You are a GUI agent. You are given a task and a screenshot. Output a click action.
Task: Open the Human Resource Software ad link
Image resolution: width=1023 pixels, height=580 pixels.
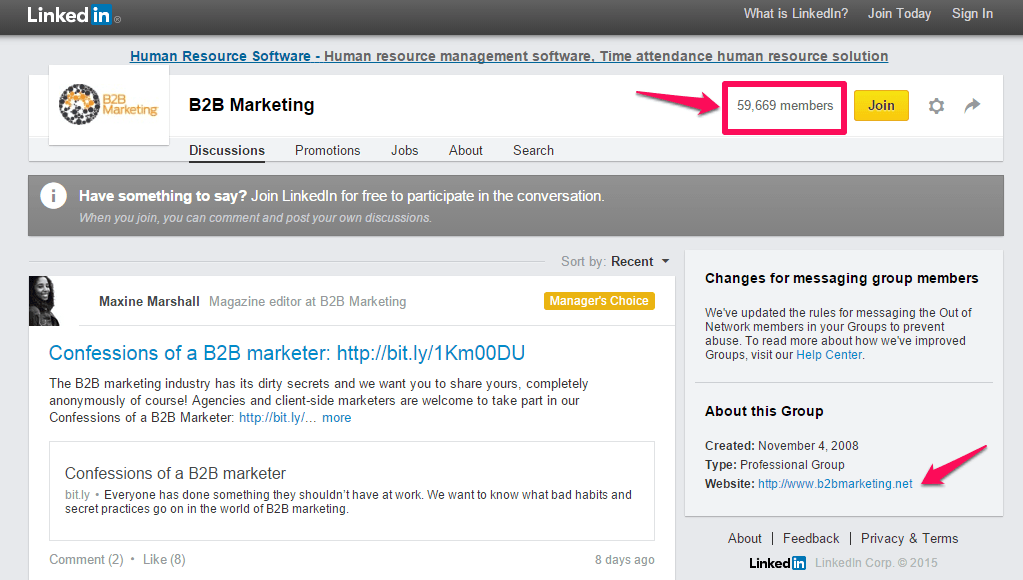coord(509,56)
